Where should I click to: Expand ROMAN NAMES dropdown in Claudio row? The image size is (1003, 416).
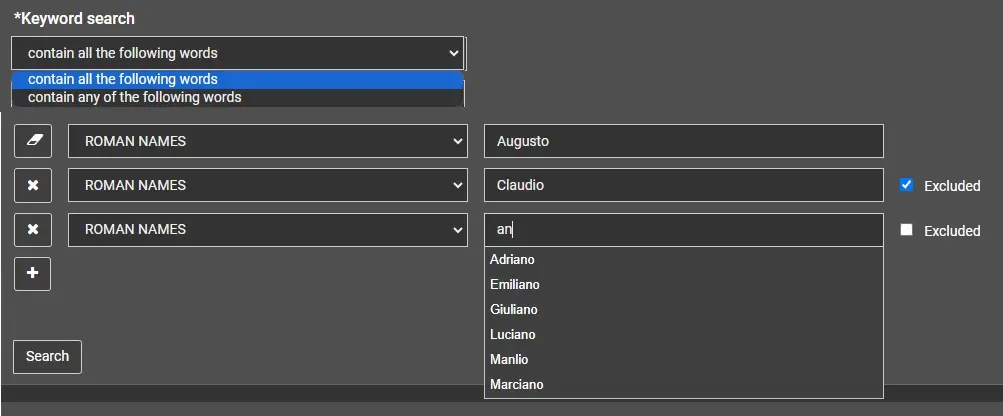(267, 185)
